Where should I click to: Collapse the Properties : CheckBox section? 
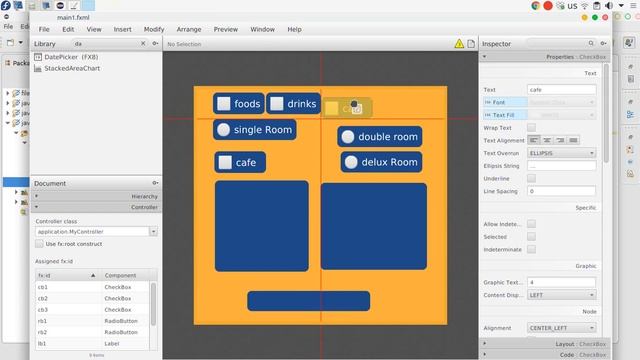click(x=545, y=57)
